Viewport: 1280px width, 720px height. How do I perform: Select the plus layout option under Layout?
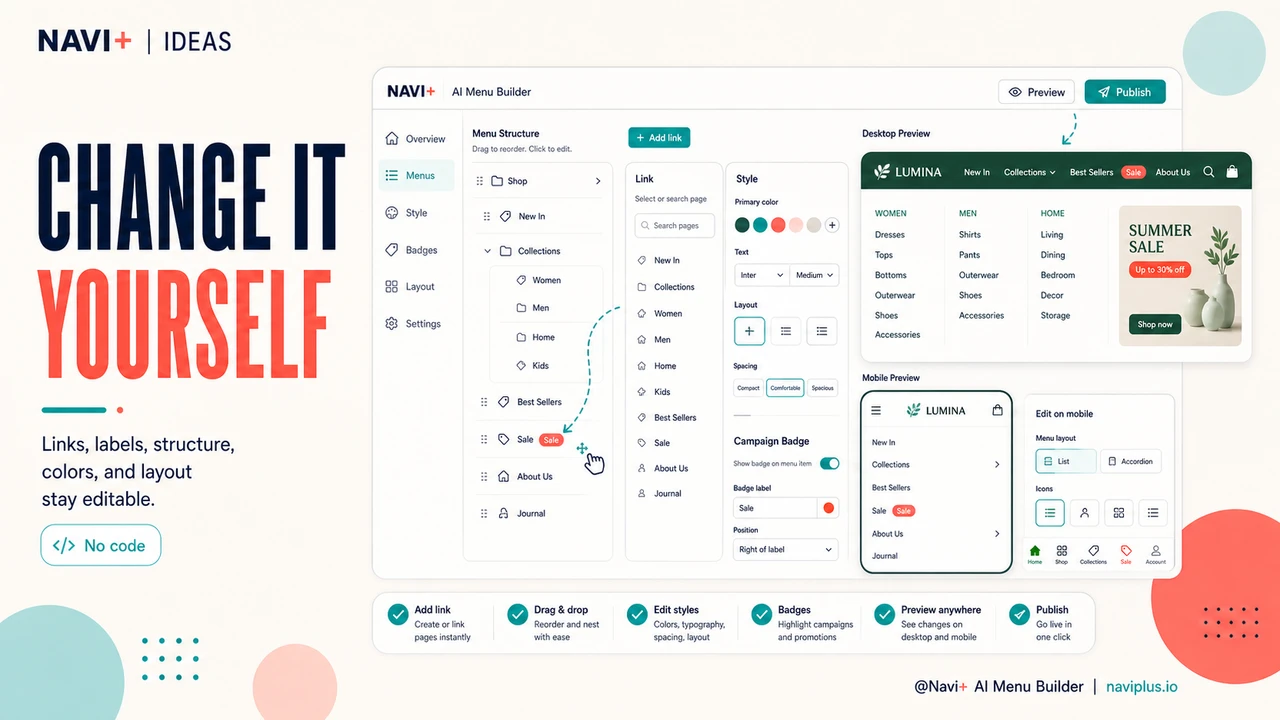tap(749, 331)
